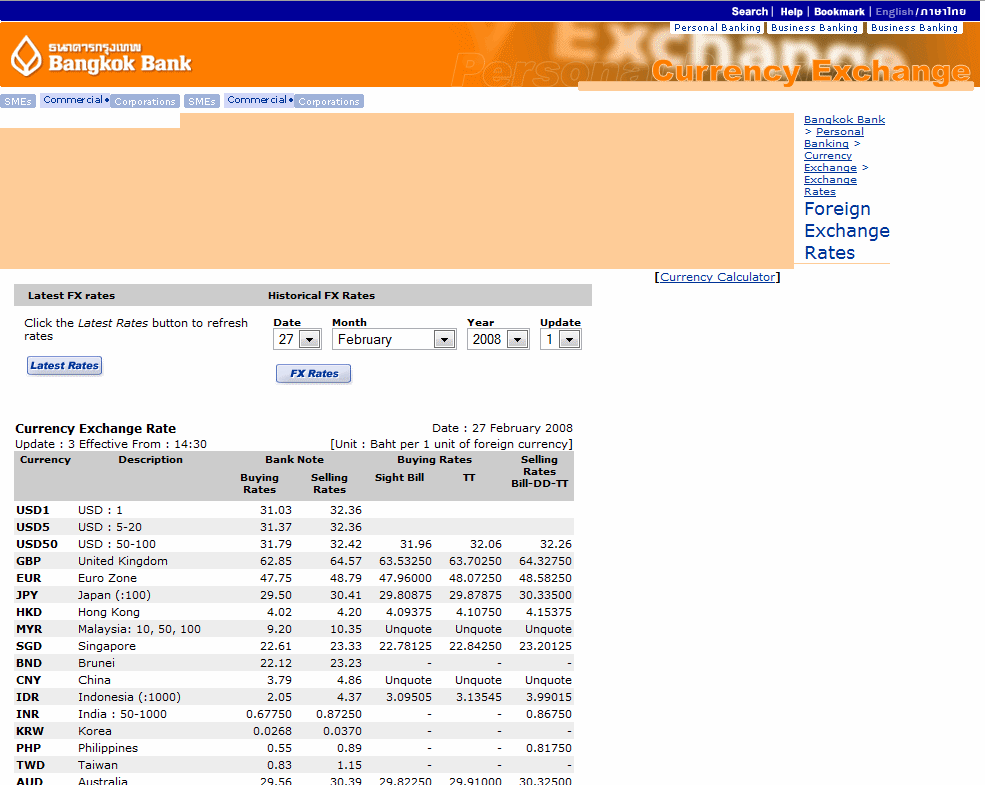
Task: Open the Date dropdown showing 27
Action: 297,339
